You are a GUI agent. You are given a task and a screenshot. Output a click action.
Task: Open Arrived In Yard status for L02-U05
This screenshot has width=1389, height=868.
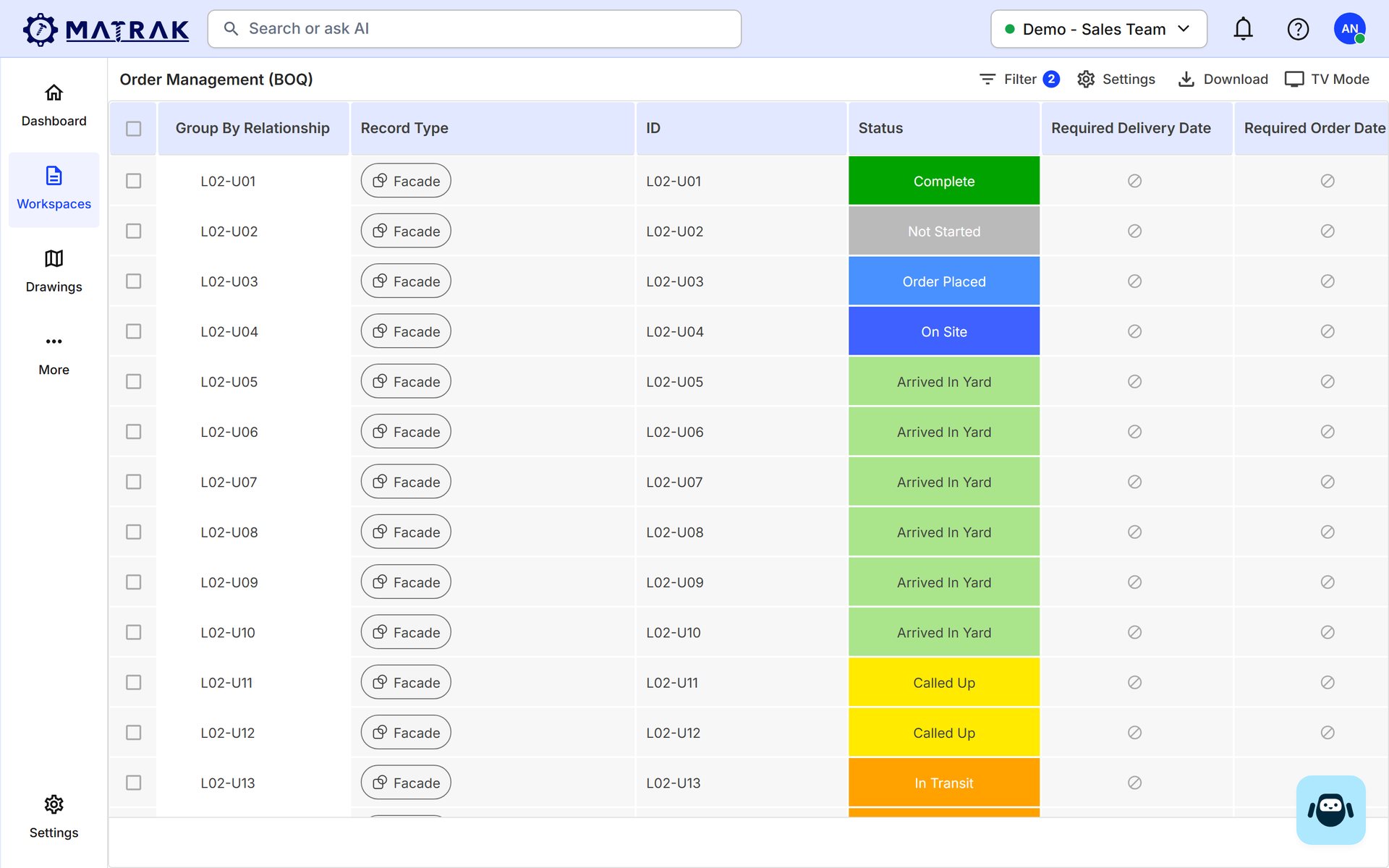click(944, 381)
